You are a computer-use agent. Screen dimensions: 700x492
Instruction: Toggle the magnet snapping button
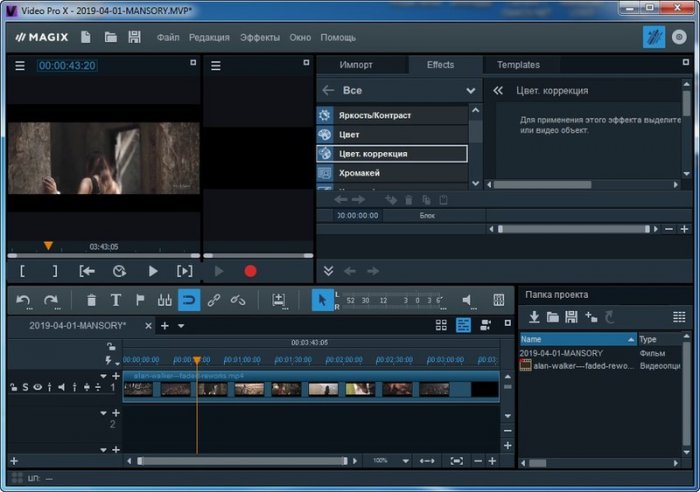pos(189,300)
